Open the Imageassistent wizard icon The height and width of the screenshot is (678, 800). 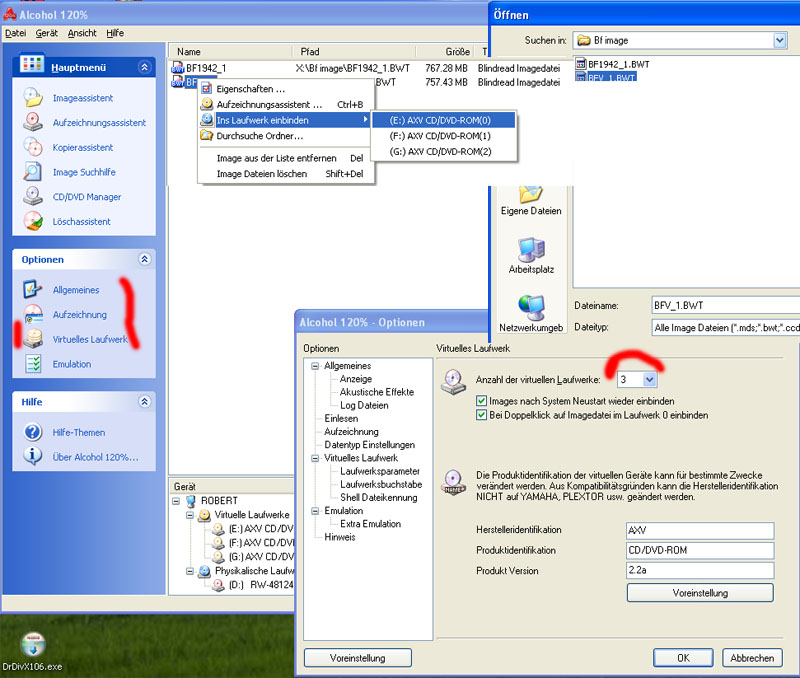[x=34, y=98]
